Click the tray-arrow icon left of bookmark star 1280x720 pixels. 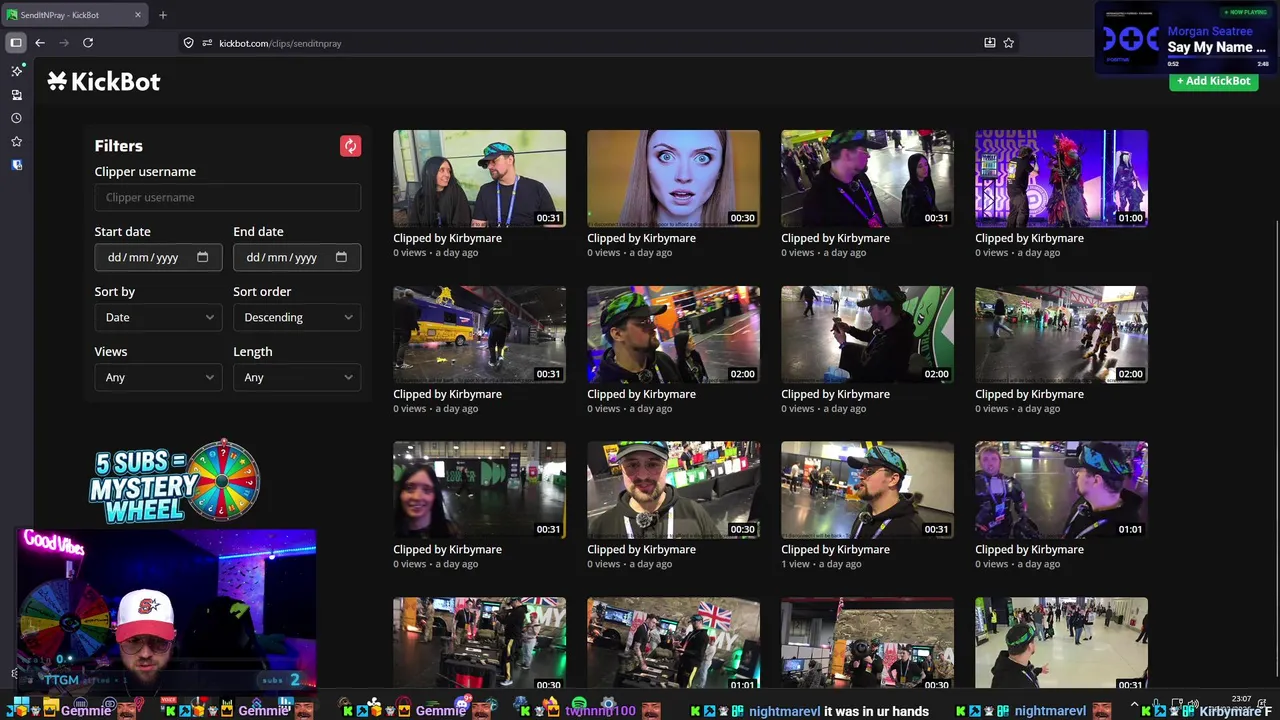tap(989, 43)
